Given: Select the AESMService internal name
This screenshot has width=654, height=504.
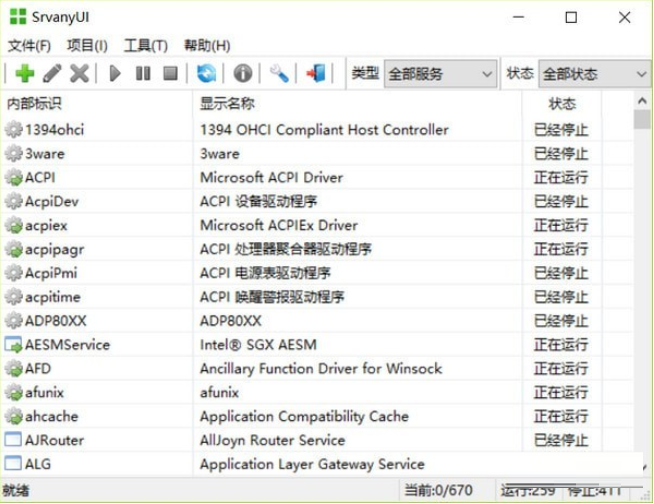Looking at the screenshot, I should tap(68, 345).
